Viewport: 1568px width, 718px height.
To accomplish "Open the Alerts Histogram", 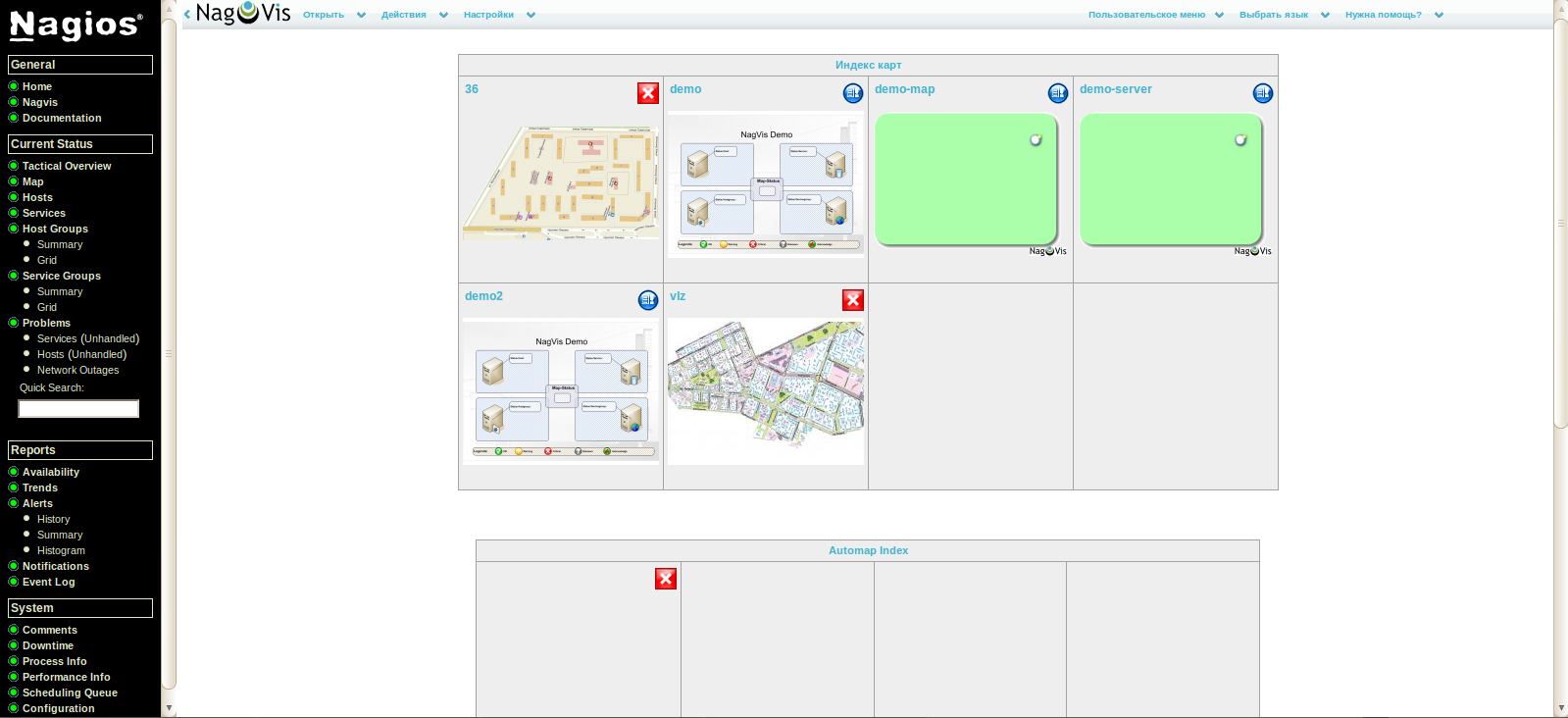I will point(61,550).
